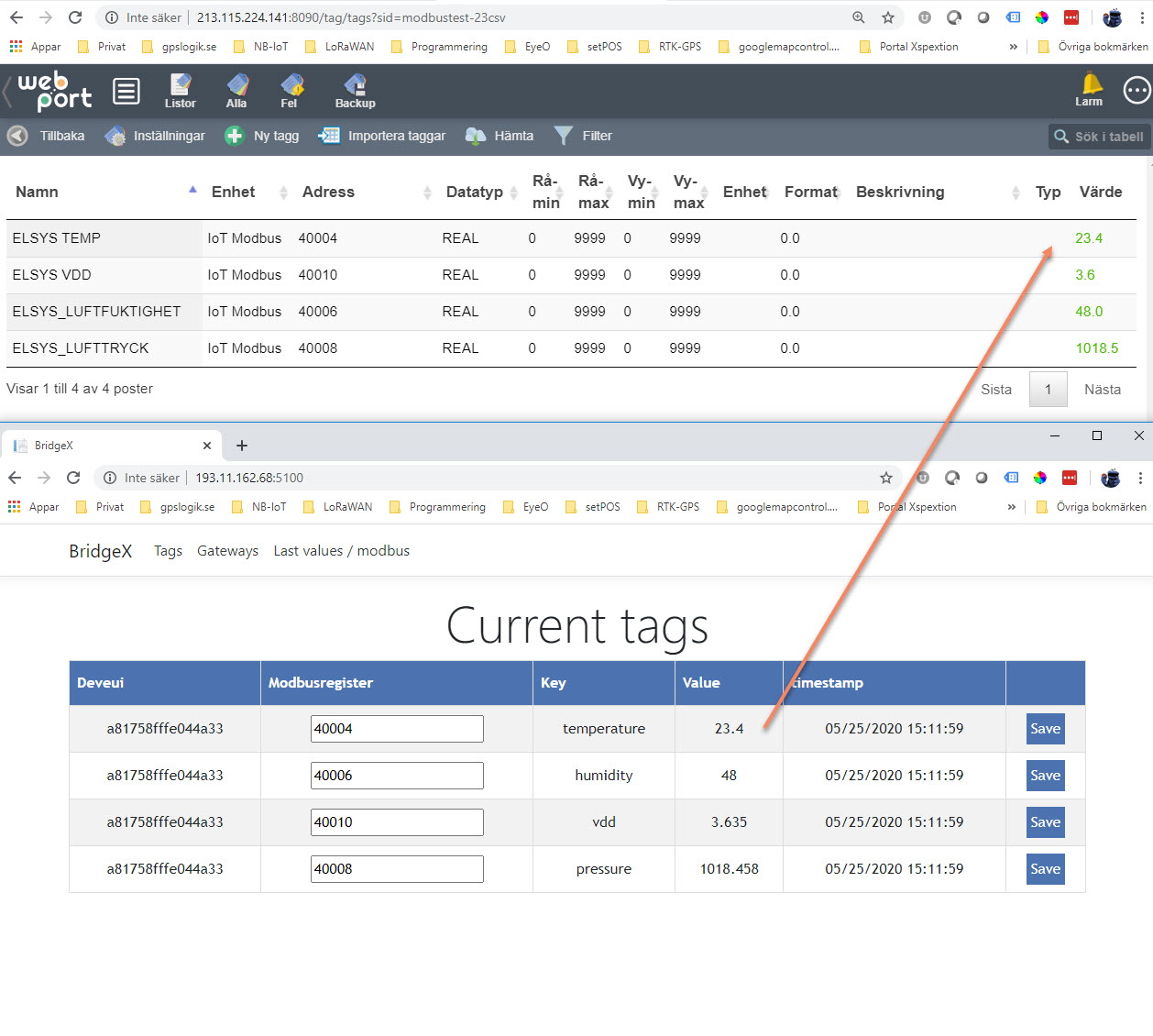
Task: Open the Filter tool
Action: (x=583, y=136)
